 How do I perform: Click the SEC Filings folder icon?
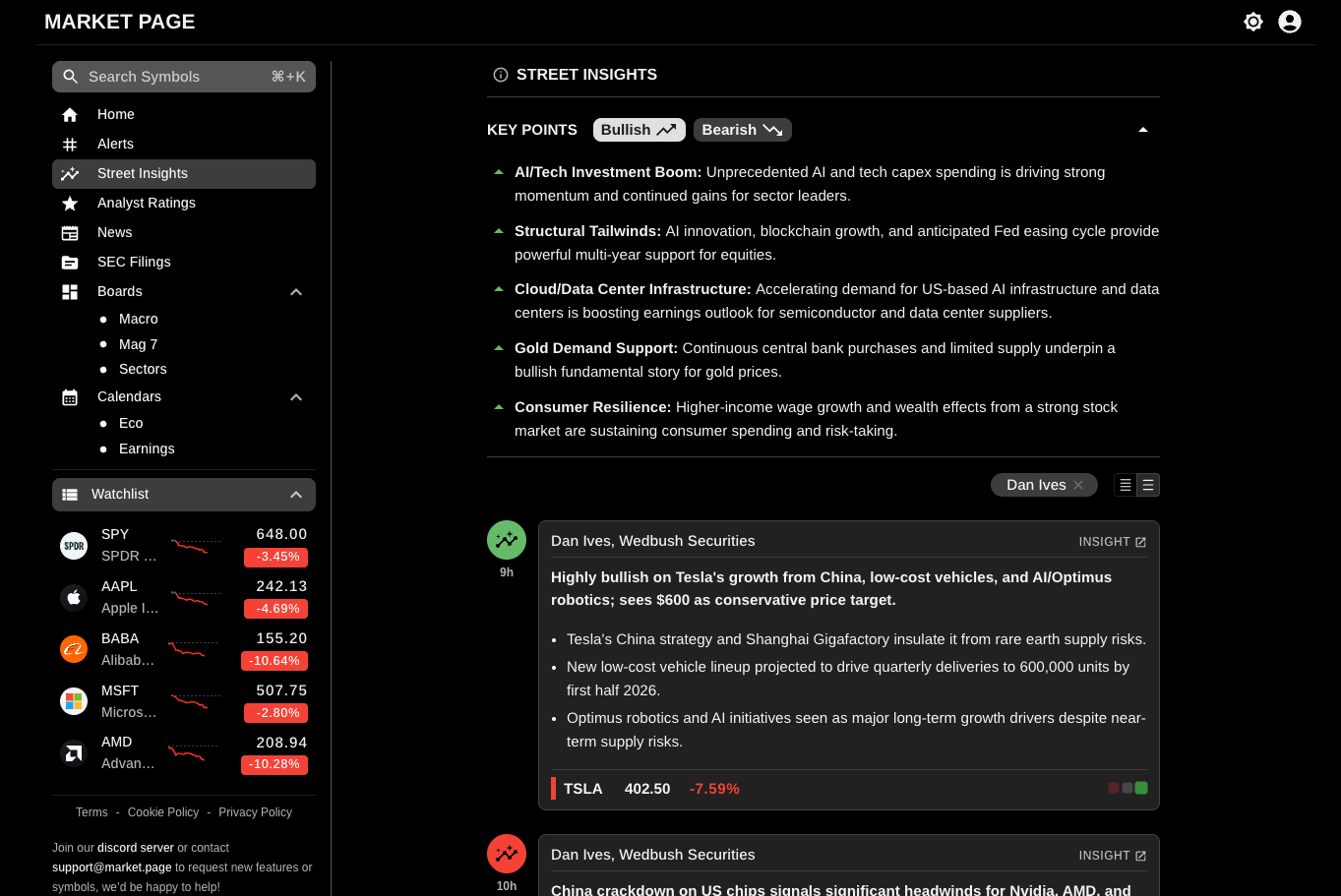pyautogui.click(x=70, y=263)
